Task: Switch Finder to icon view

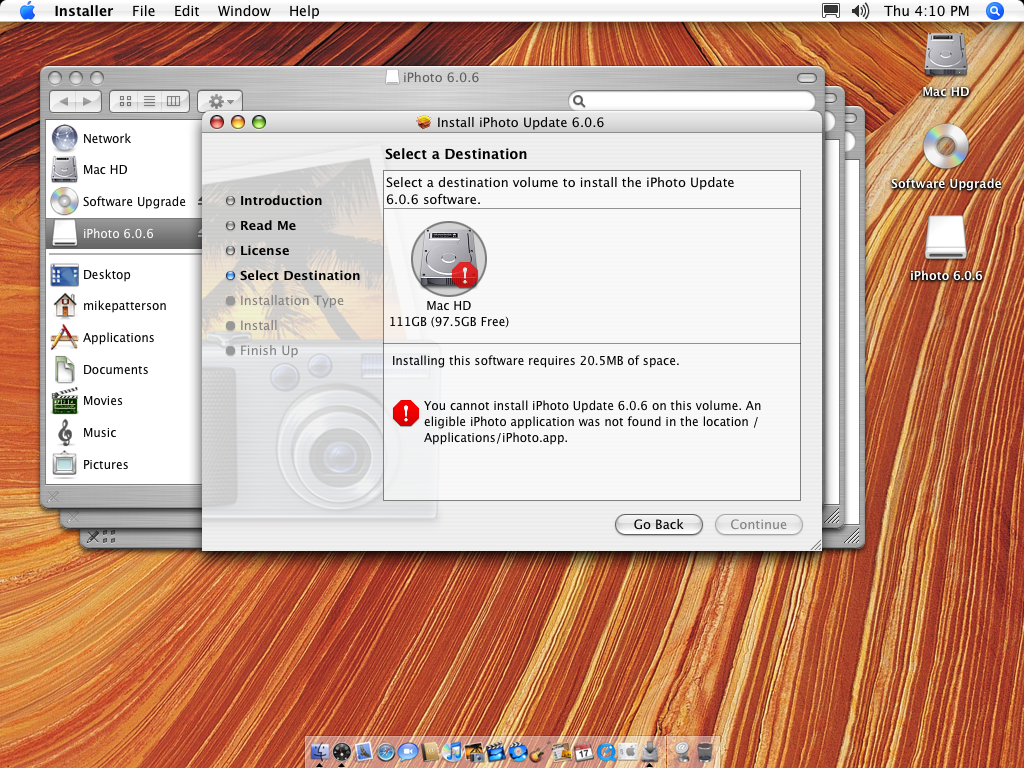Action: (x=125, y=101)
